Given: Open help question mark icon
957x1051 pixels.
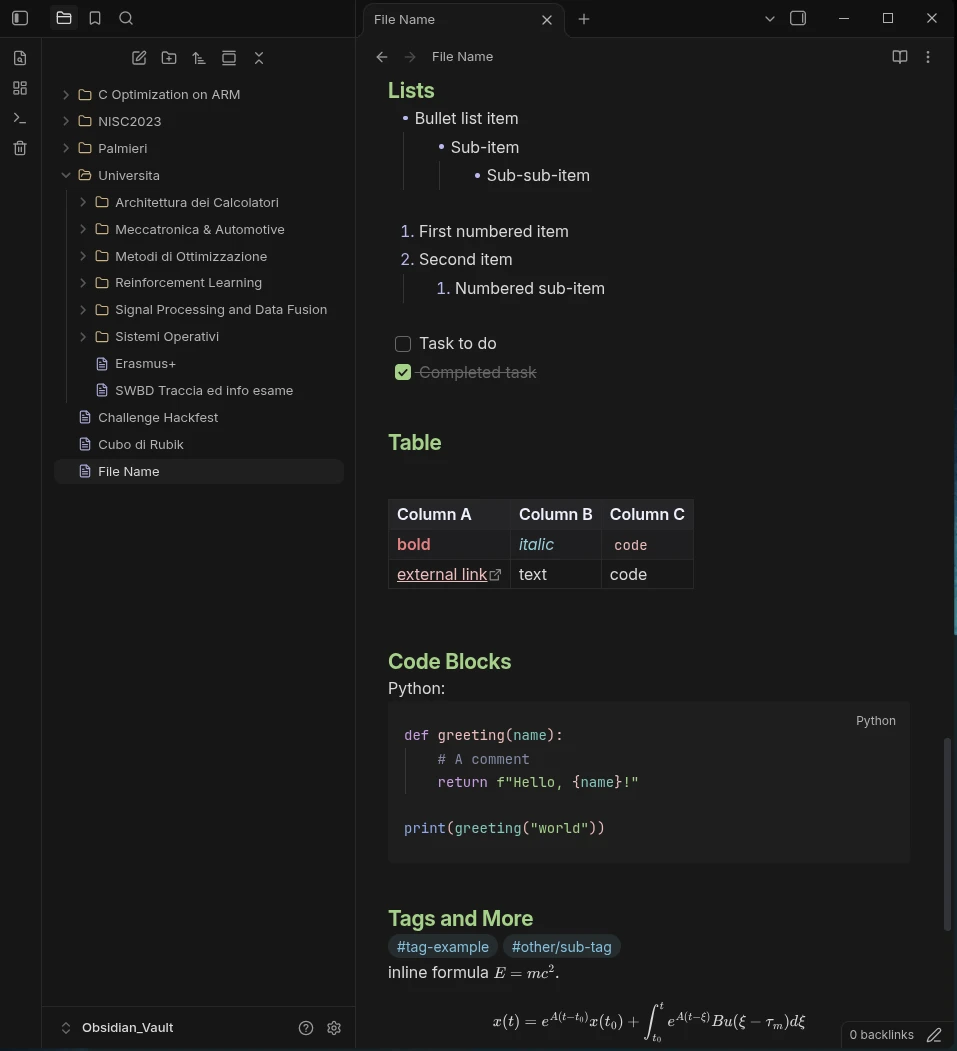Looking at the screenshot, I should point(306,1028).
